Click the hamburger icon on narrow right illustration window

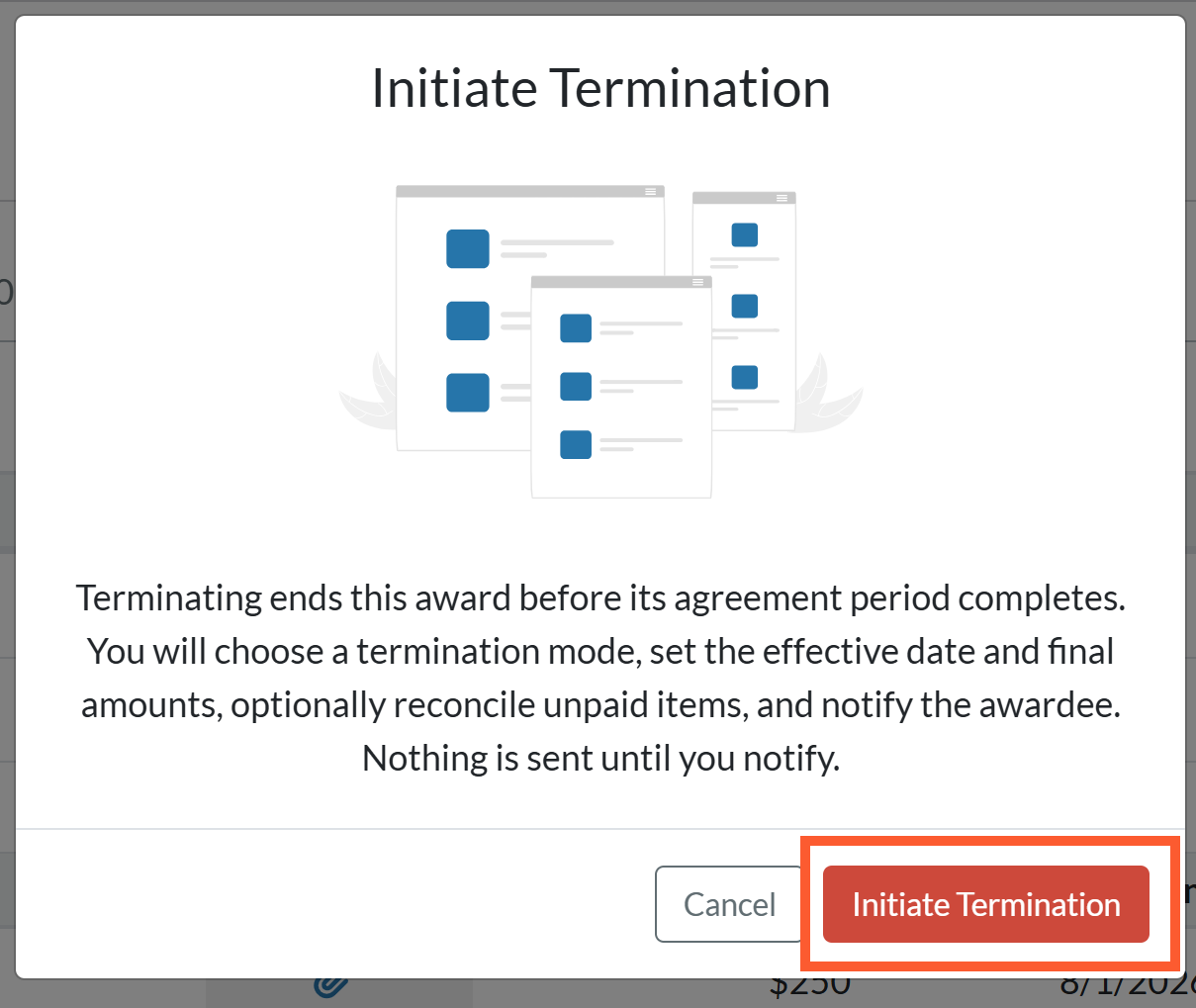pyautogui.click(x=782, y=199)
